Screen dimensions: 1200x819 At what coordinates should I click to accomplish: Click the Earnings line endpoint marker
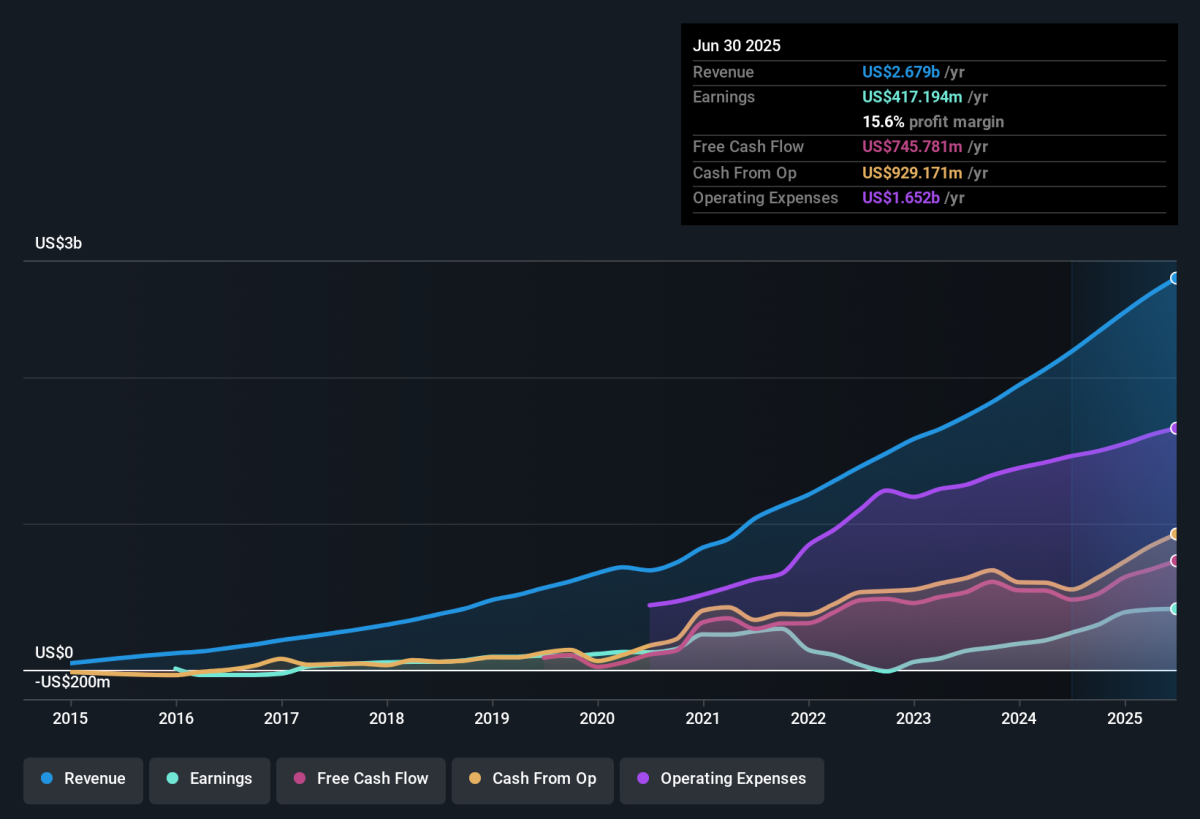(1176, 608)
